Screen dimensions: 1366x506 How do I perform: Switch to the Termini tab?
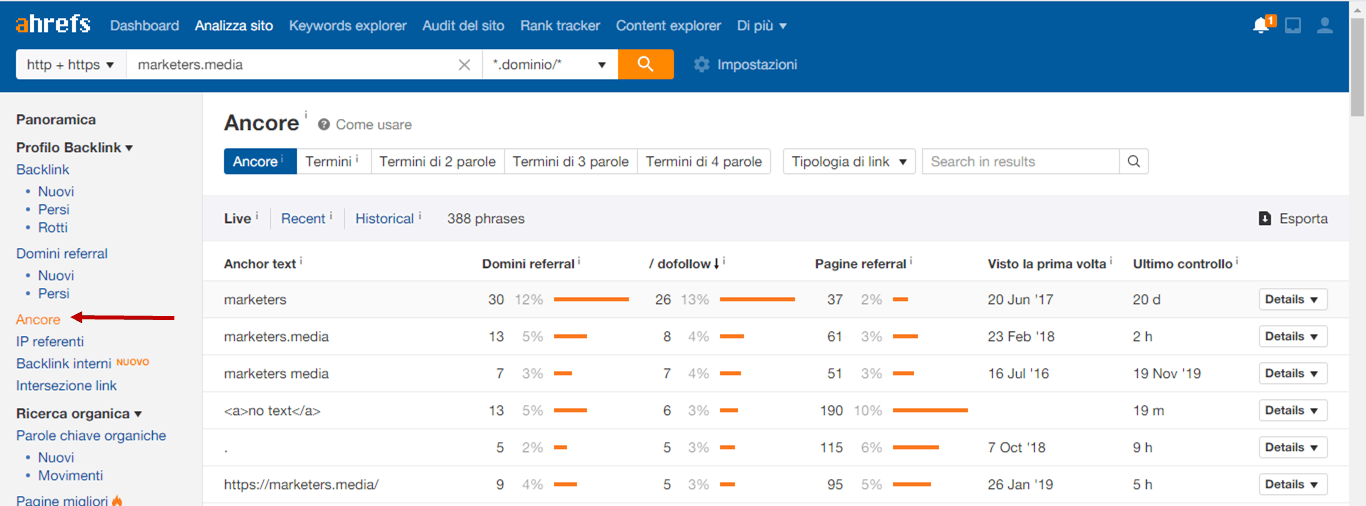(333, 161)
